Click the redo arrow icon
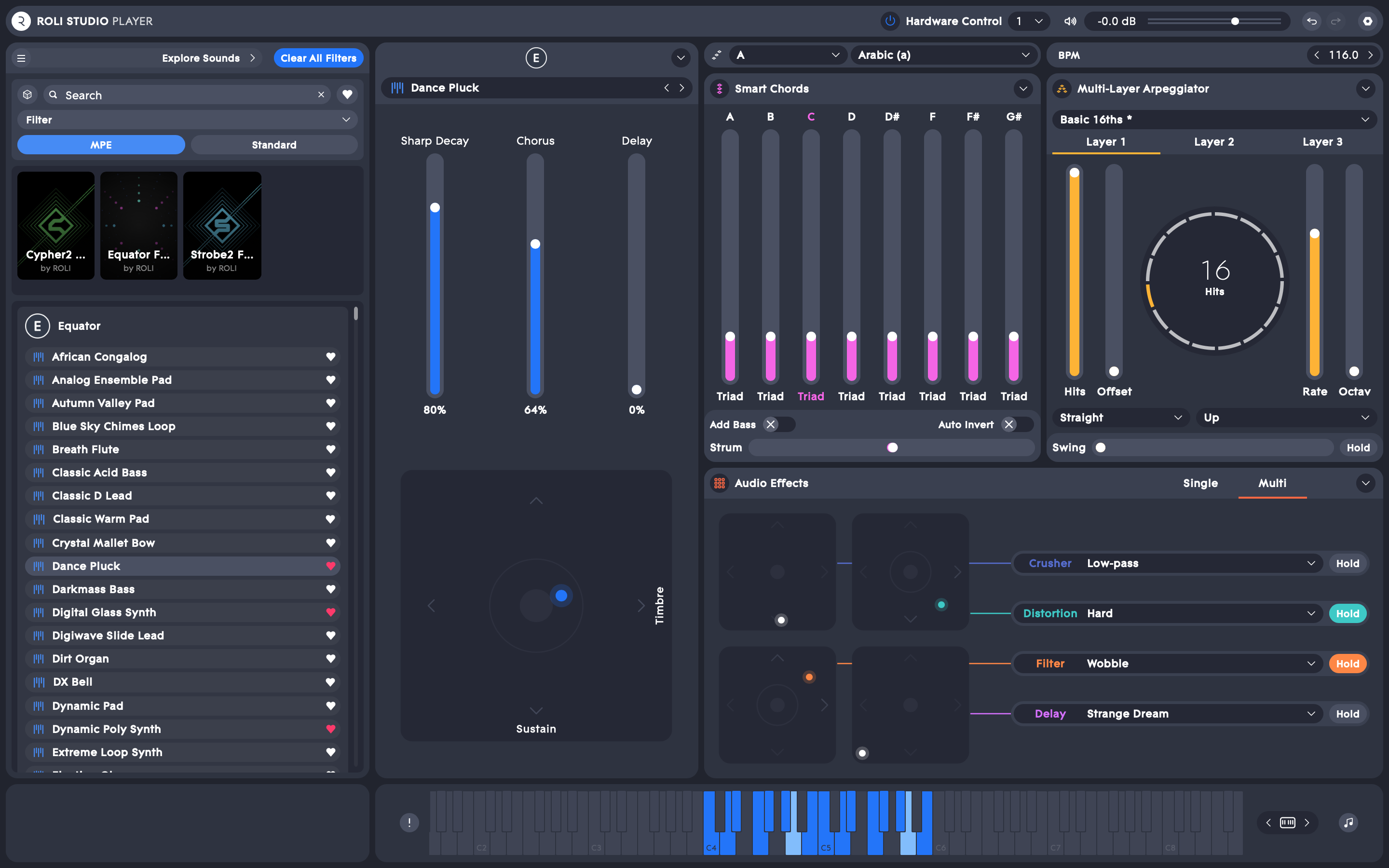The image size is (1389, 868). 1335,21
